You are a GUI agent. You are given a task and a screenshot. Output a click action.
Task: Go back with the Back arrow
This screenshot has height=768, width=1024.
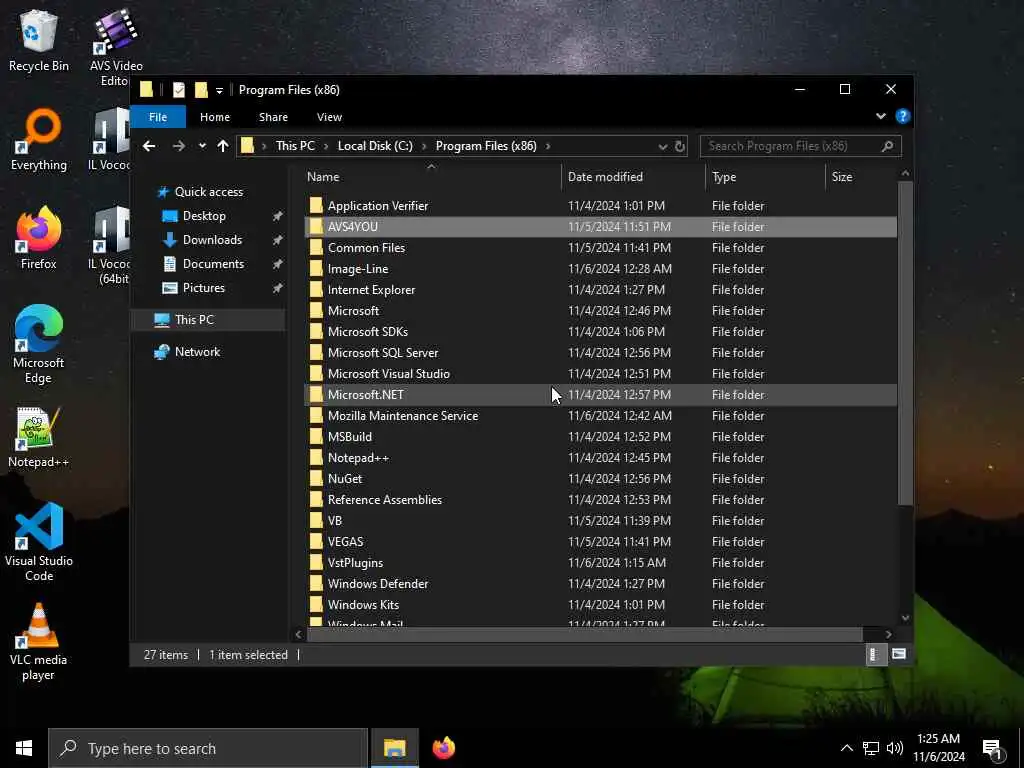149,146
